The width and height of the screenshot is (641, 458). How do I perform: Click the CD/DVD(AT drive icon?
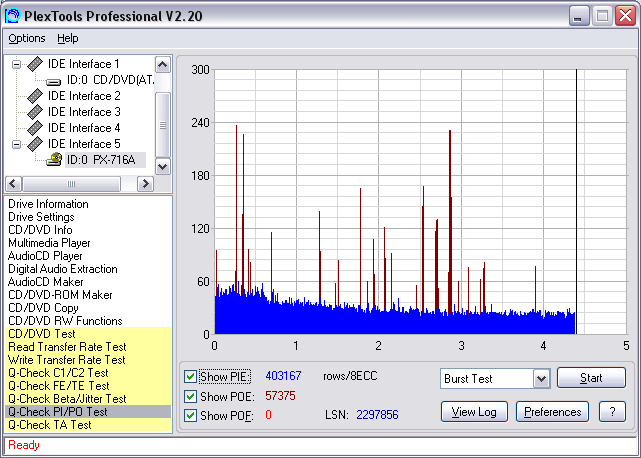(x=54, y=81)
